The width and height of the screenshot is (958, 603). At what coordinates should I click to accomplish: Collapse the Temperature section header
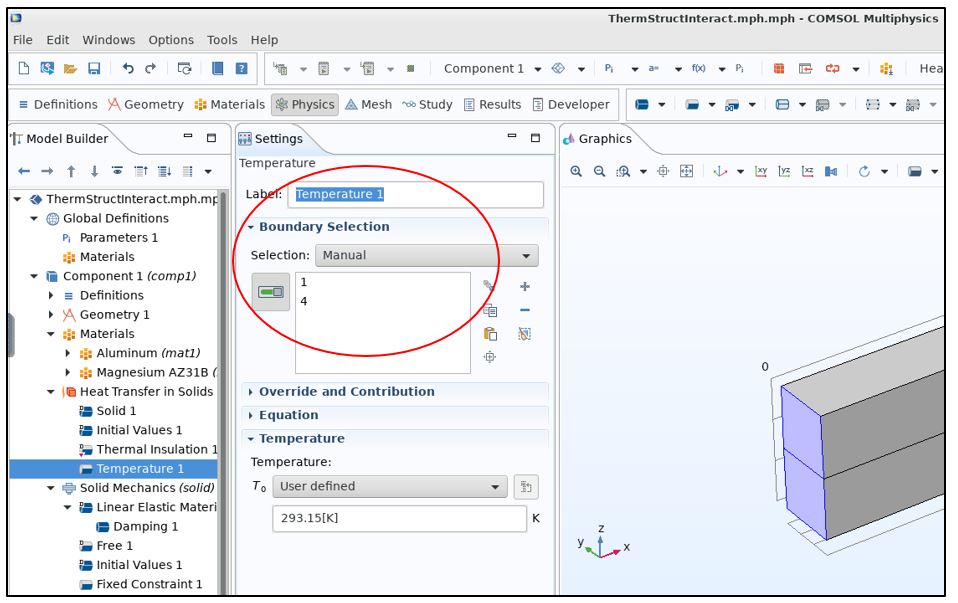pos(250,439)
